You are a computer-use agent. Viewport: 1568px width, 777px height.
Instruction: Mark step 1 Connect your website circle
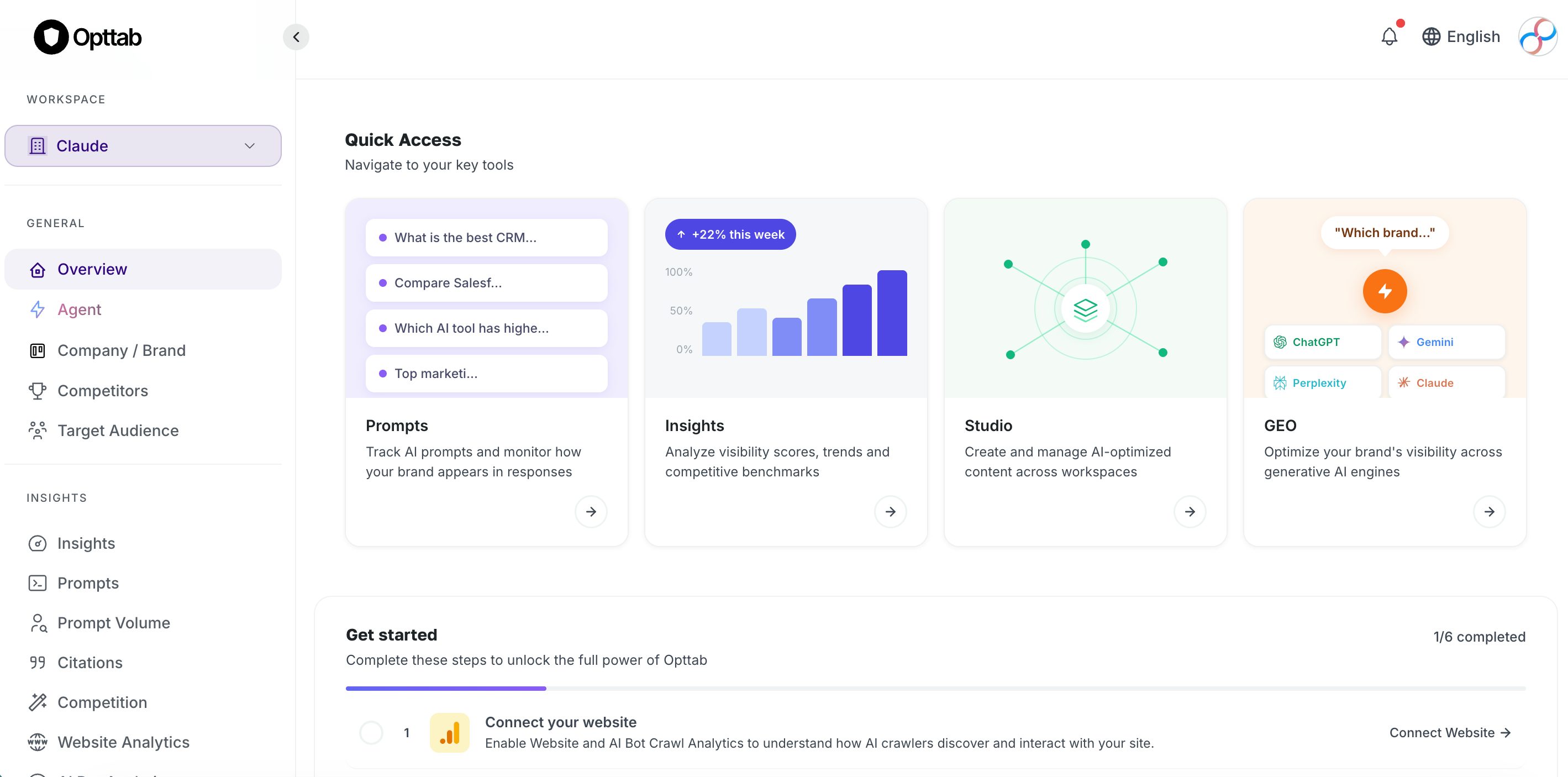(371, 733)
